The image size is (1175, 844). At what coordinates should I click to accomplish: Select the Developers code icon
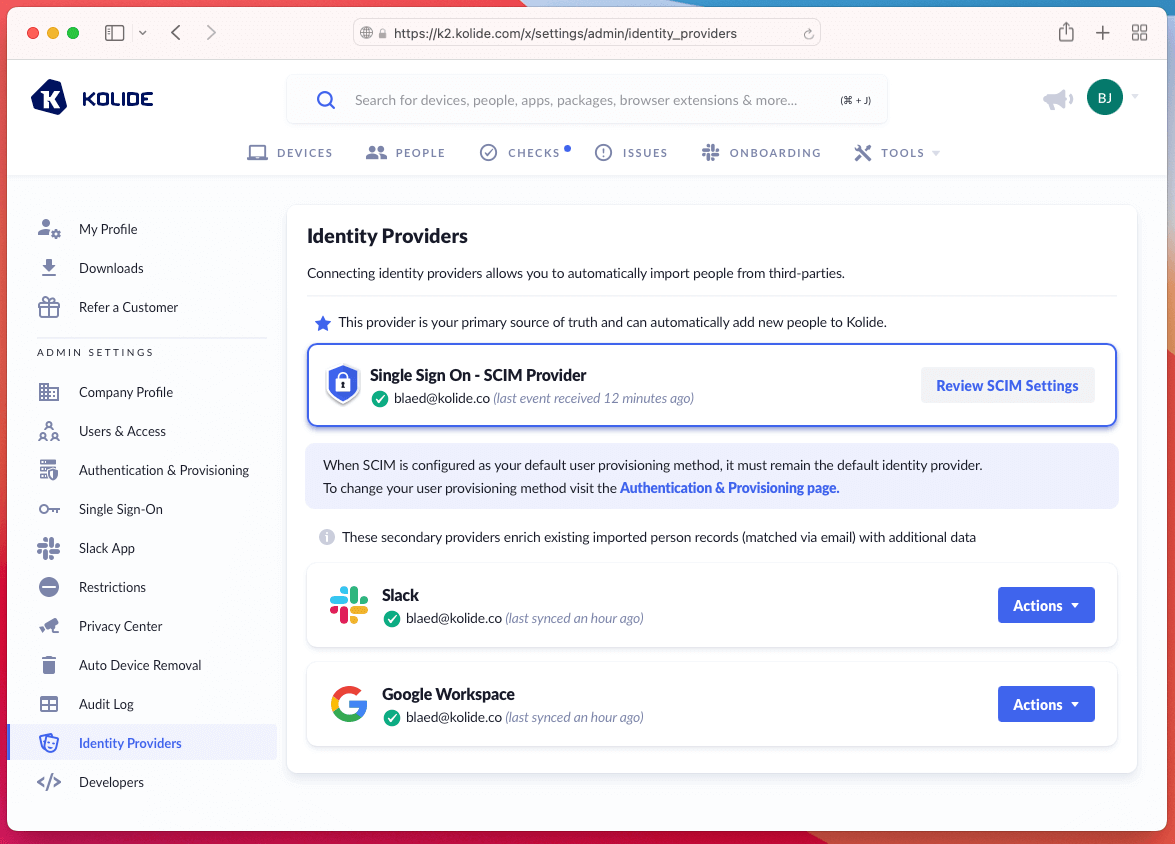click(x=48, y=781)
